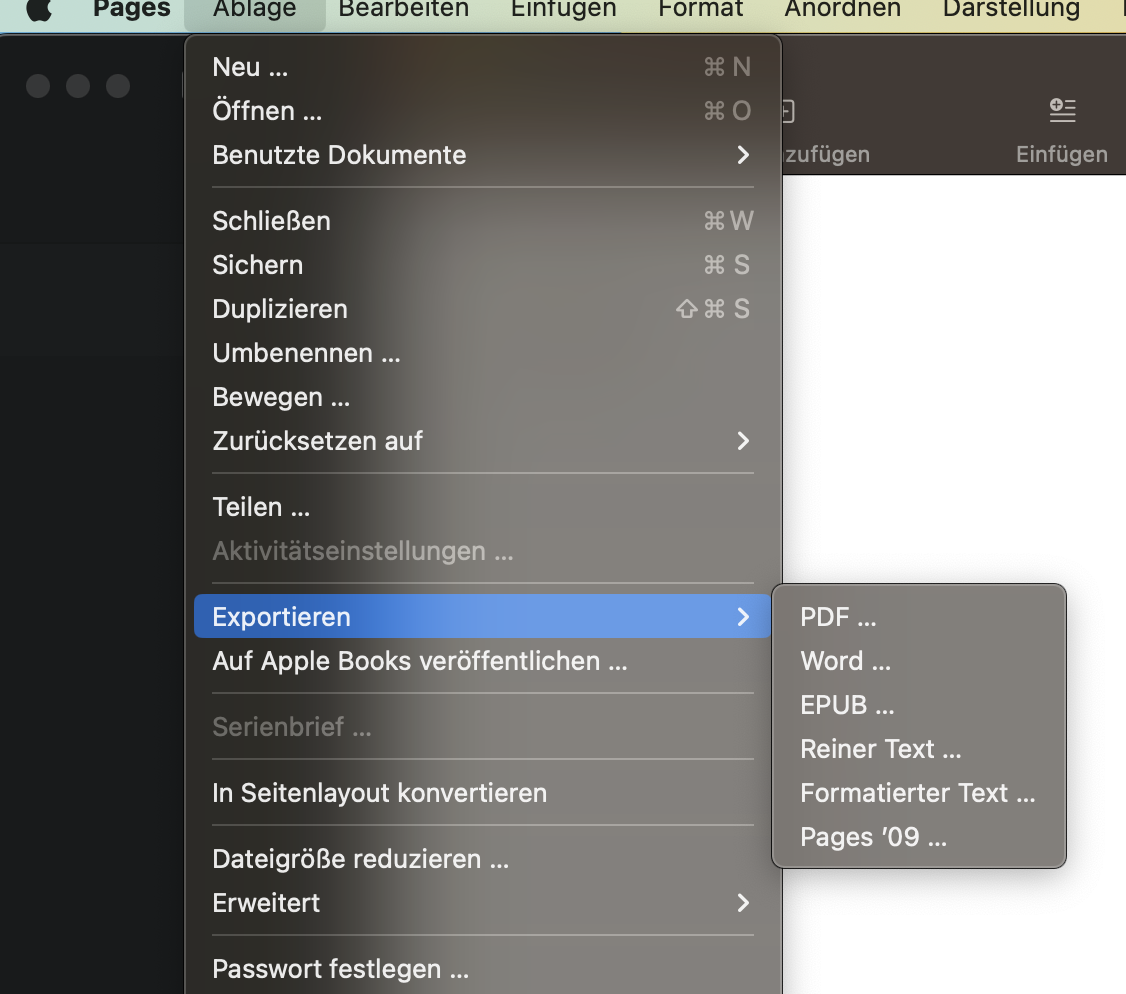
Task: Open the Darstellung menu in menu bar
Action: click(x=1011, y=10)
